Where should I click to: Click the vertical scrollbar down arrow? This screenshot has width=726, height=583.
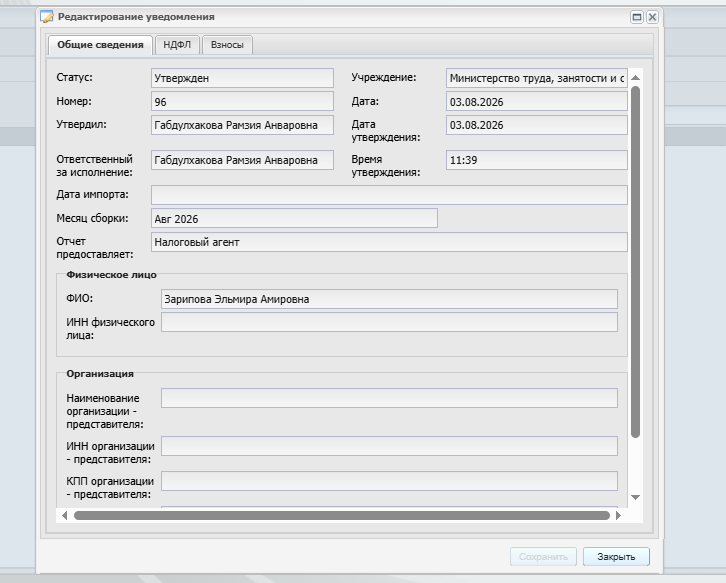click(x=636, y=497)
